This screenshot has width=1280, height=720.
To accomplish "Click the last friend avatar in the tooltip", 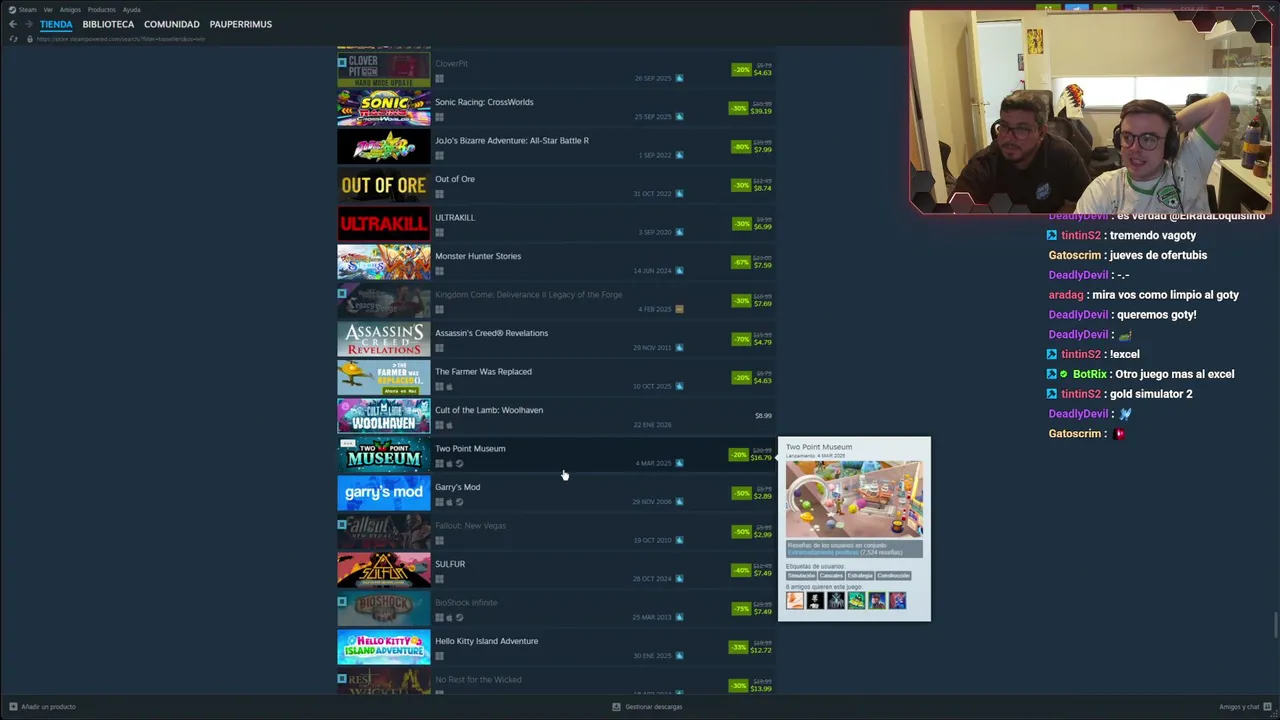I will point(897,600).
